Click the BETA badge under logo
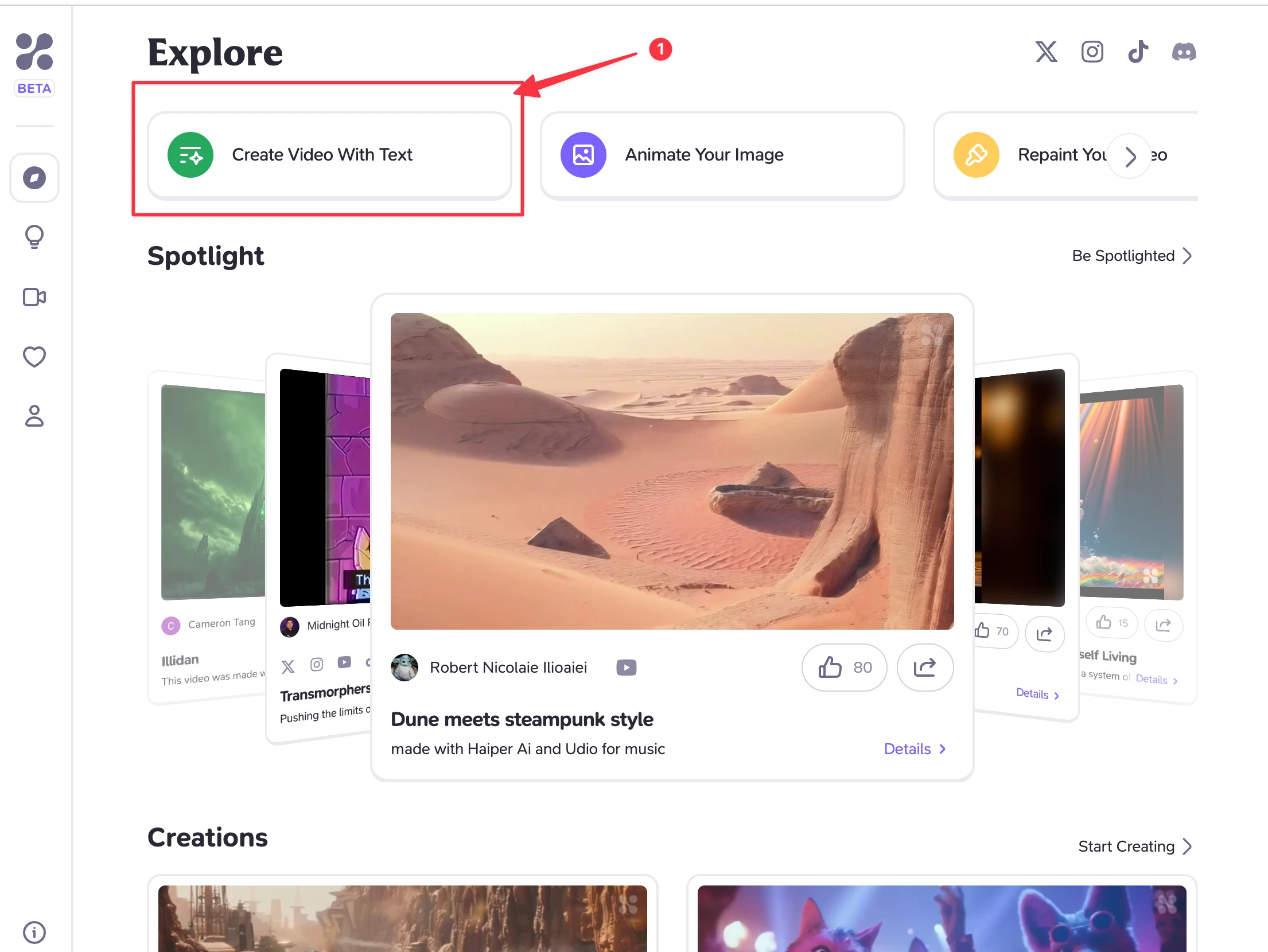This screenshot has height=952, width=1268. pos(34,88)
